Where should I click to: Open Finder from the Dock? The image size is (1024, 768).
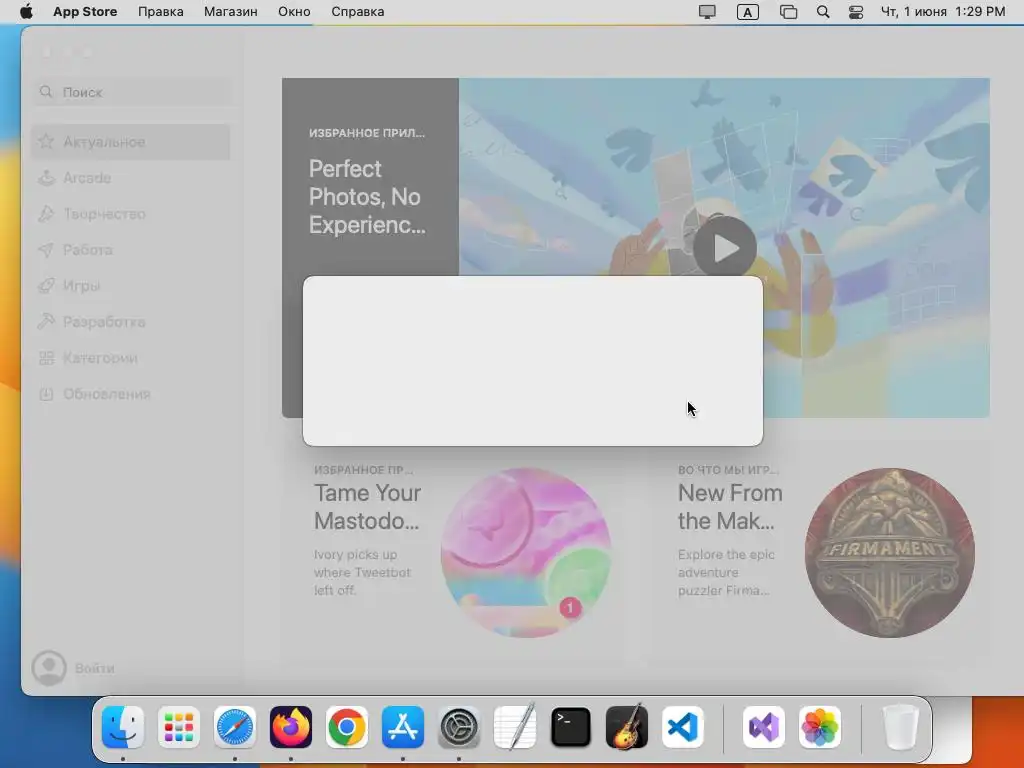click(123, 727)
